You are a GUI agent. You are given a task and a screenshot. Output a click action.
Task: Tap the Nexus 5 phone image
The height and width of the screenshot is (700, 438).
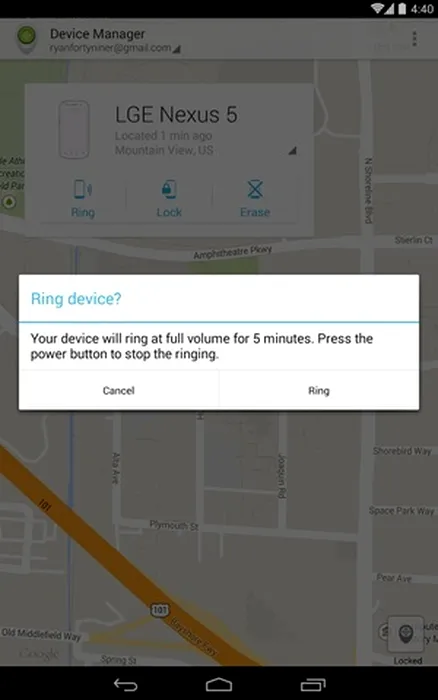pos(74,129)
